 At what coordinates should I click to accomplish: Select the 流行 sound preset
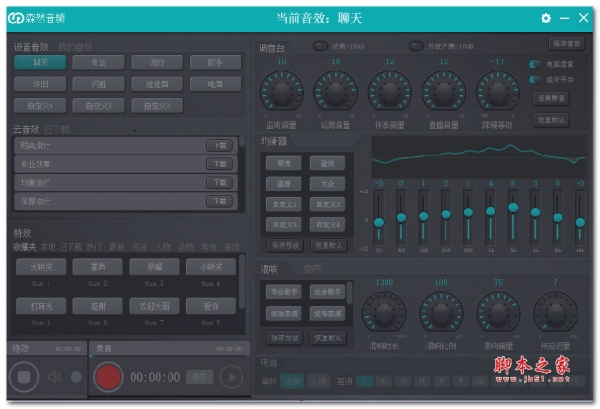pos(157,62)
